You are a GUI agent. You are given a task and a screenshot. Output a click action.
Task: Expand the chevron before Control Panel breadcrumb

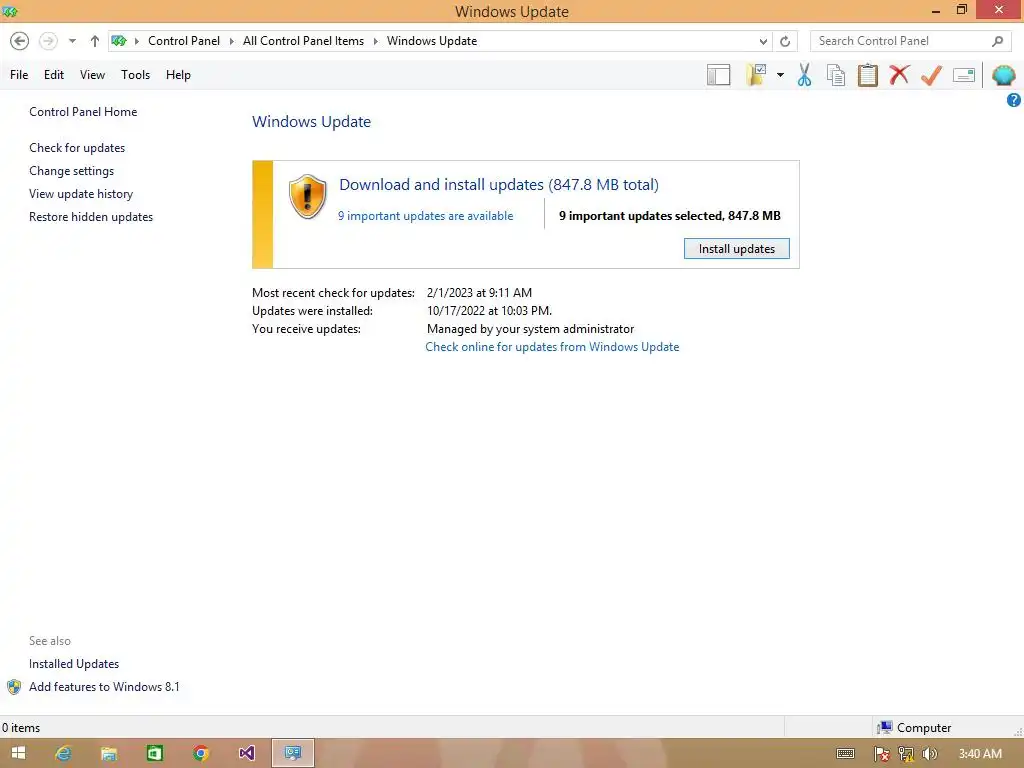[137, 41]
